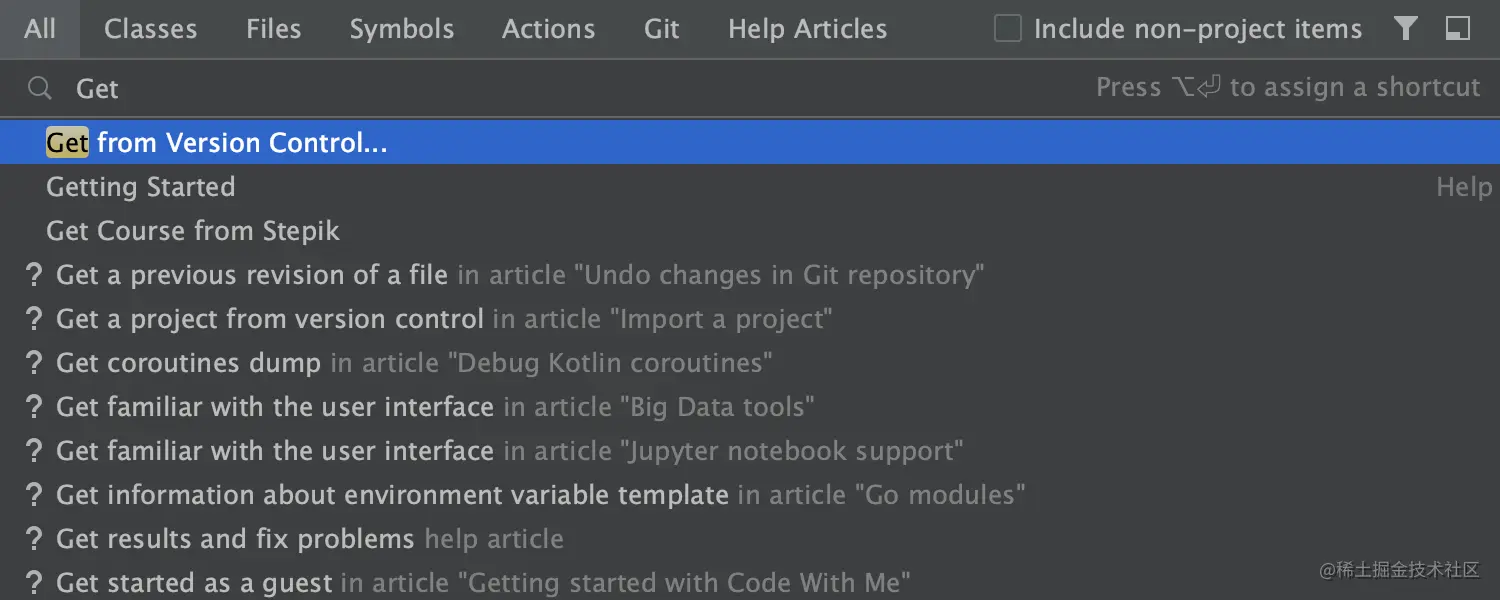Viewport: 1500px width, 600px height.
Task: Open the Files tab
Action: tap(273, 29)
